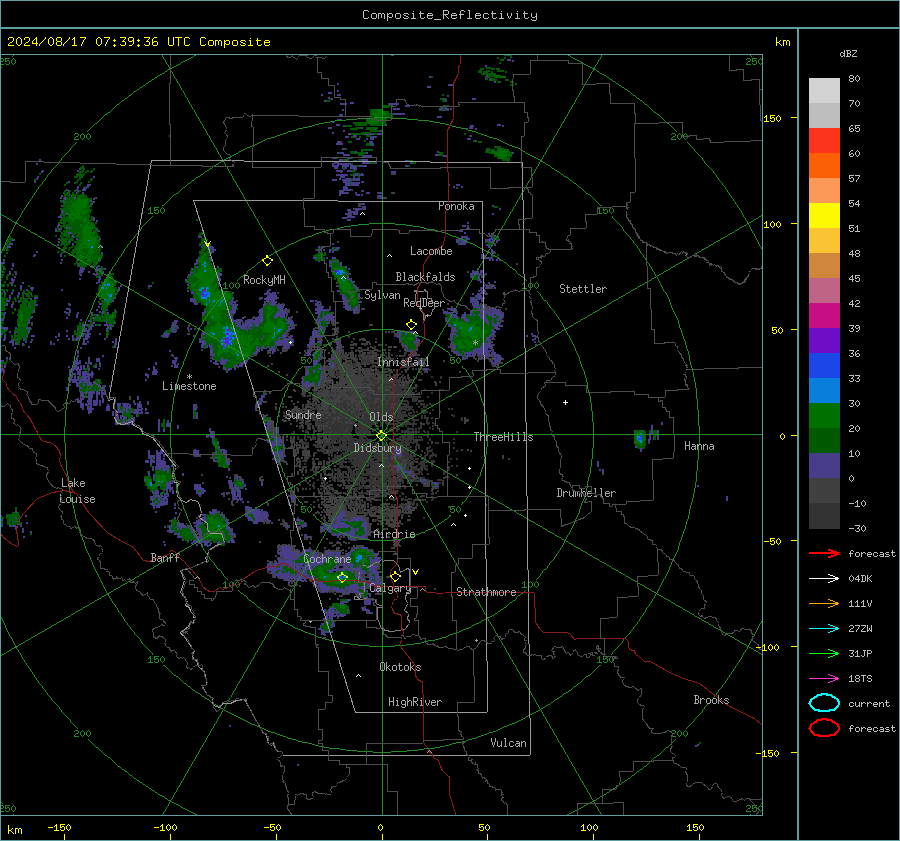Click the Innisfail city label
The image size is (900, 841).
pyautogui.click(x=403, y=362)
